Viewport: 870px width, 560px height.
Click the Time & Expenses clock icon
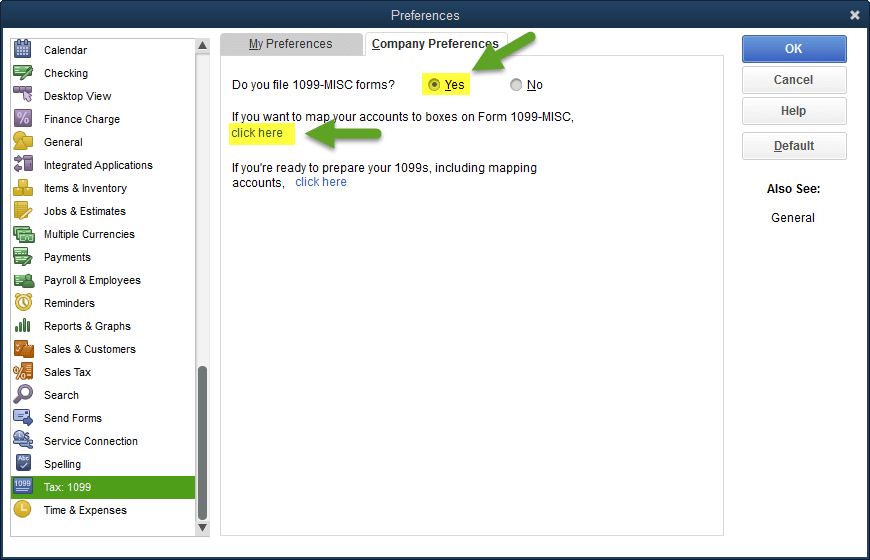click(x=22, y=510)
